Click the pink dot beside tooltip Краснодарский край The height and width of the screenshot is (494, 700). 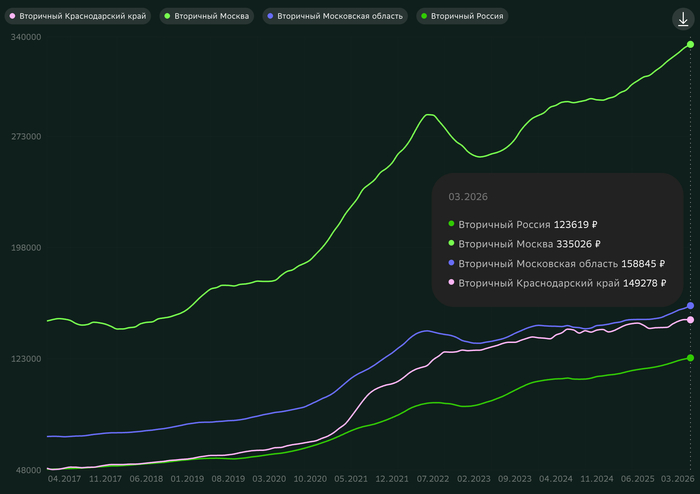tap(452, 283)
